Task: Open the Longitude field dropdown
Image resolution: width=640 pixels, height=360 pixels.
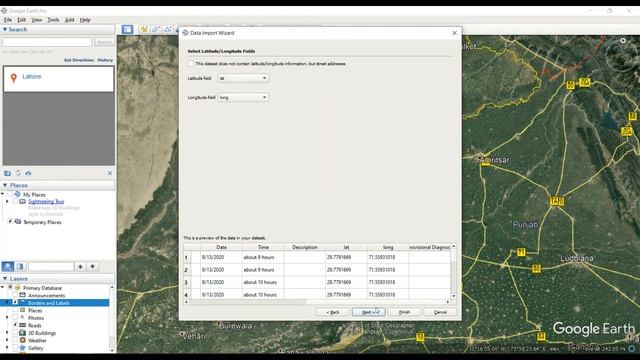Action: coord(243,97)
